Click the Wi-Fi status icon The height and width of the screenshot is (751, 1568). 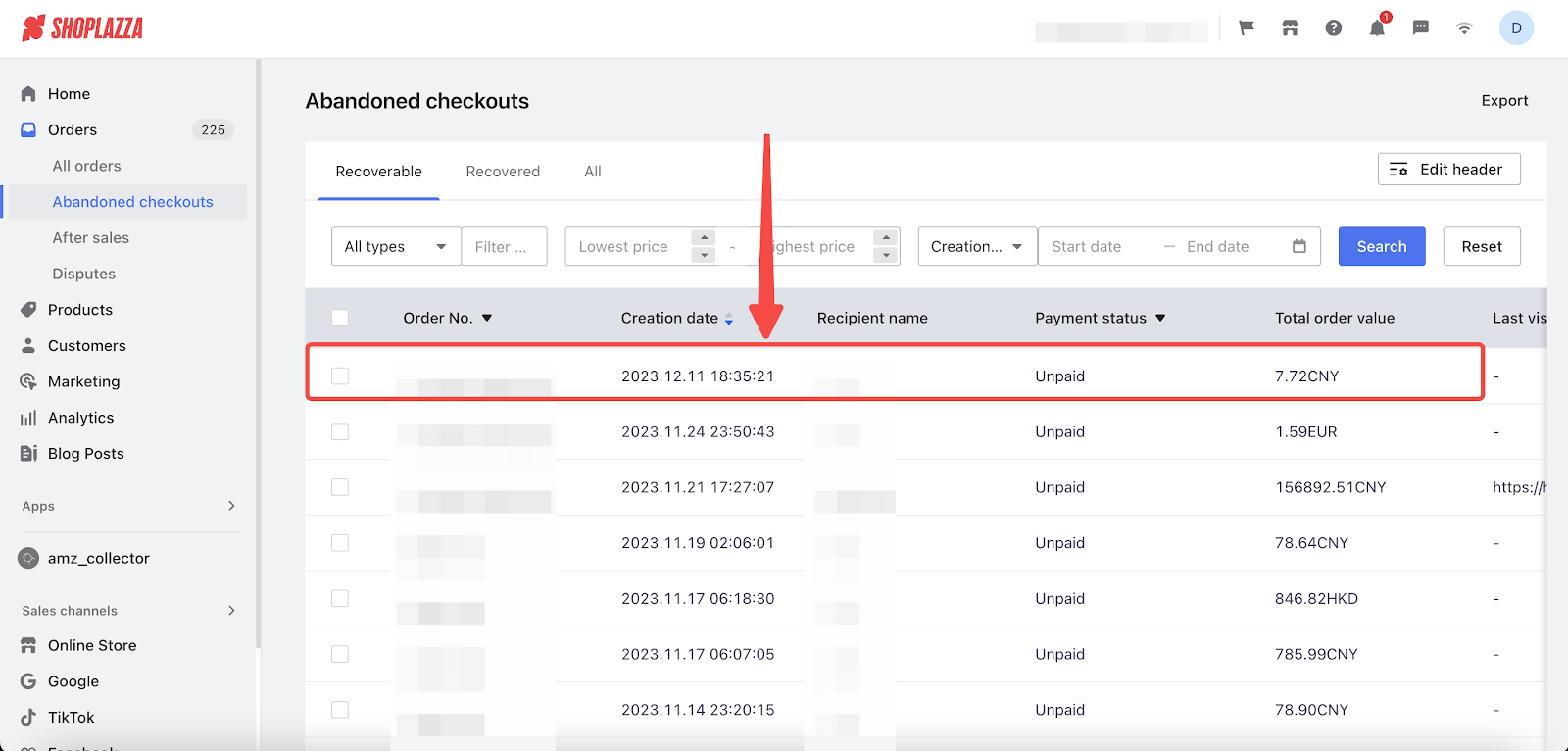click(x=1464, y=28)
